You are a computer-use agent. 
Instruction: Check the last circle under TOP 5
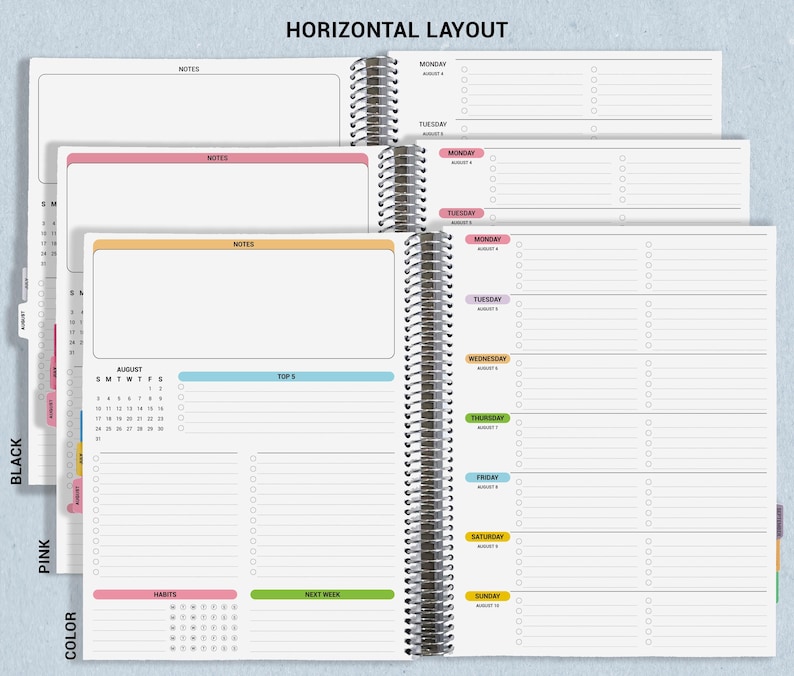coord(181,428)
